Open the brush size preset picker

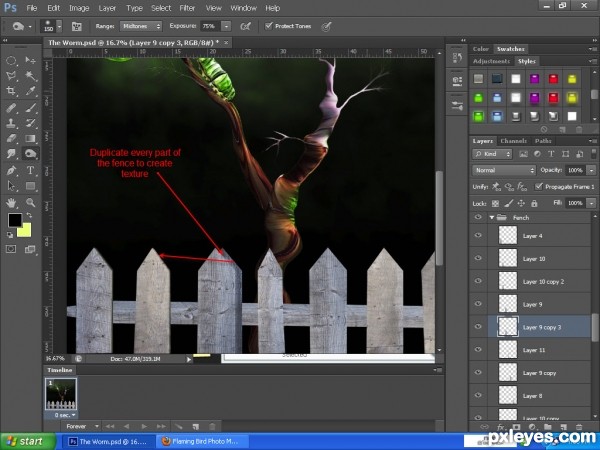point(59,26)
